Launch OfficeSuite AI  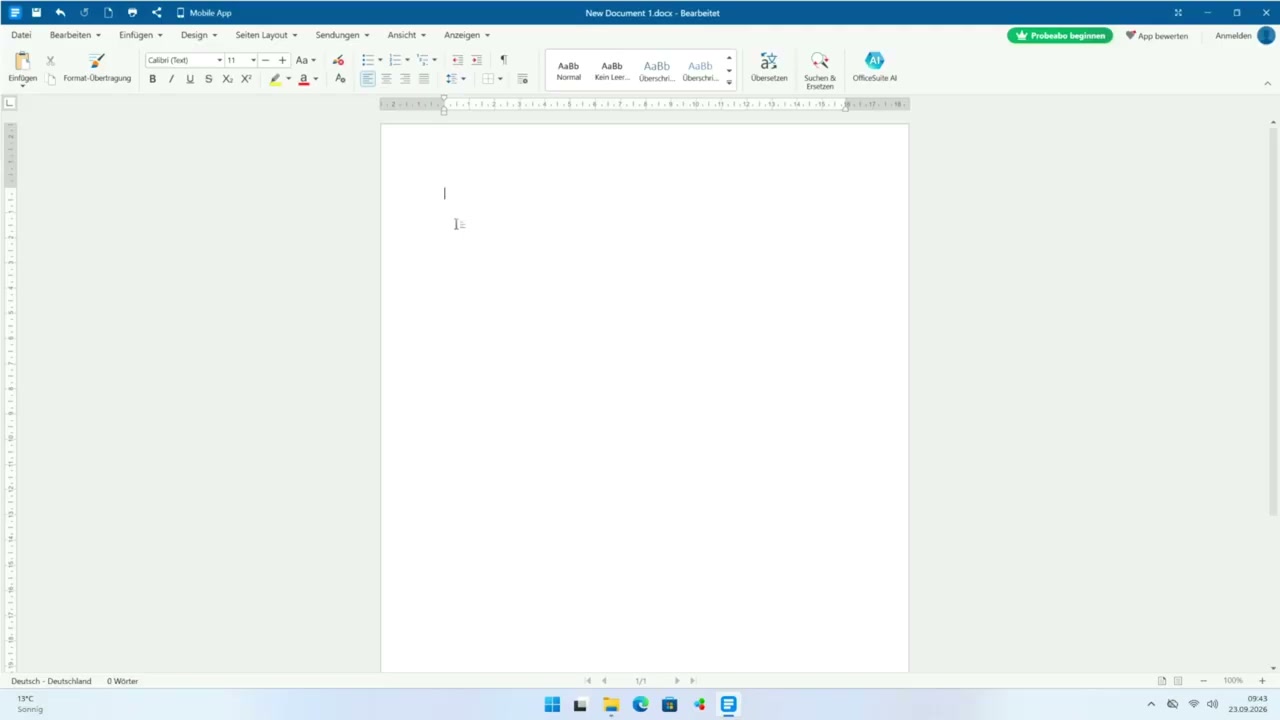874,68
